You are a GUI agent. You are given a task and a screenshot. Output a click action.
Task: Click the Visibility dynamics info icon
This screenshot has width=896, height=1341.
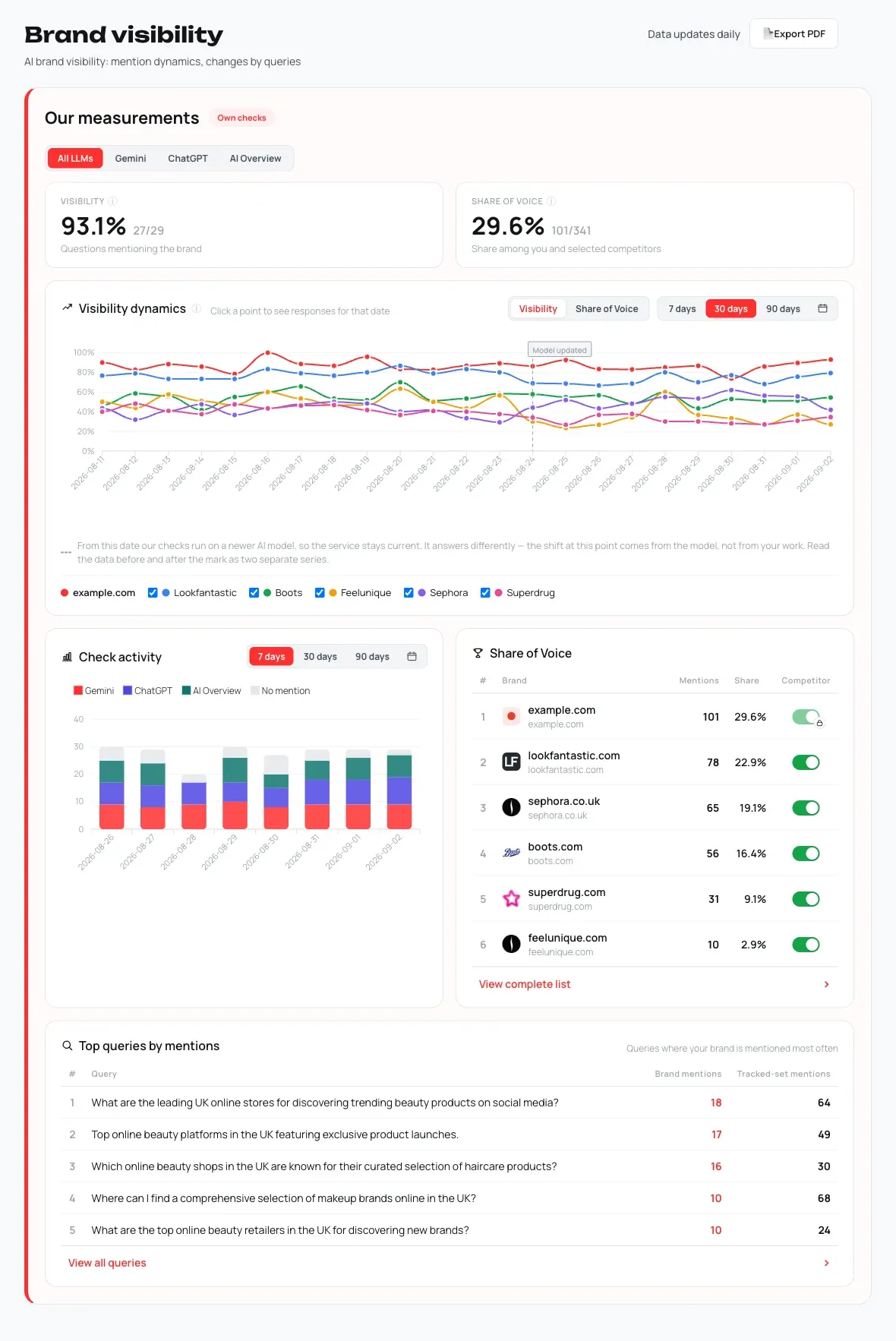click(197, 308)
